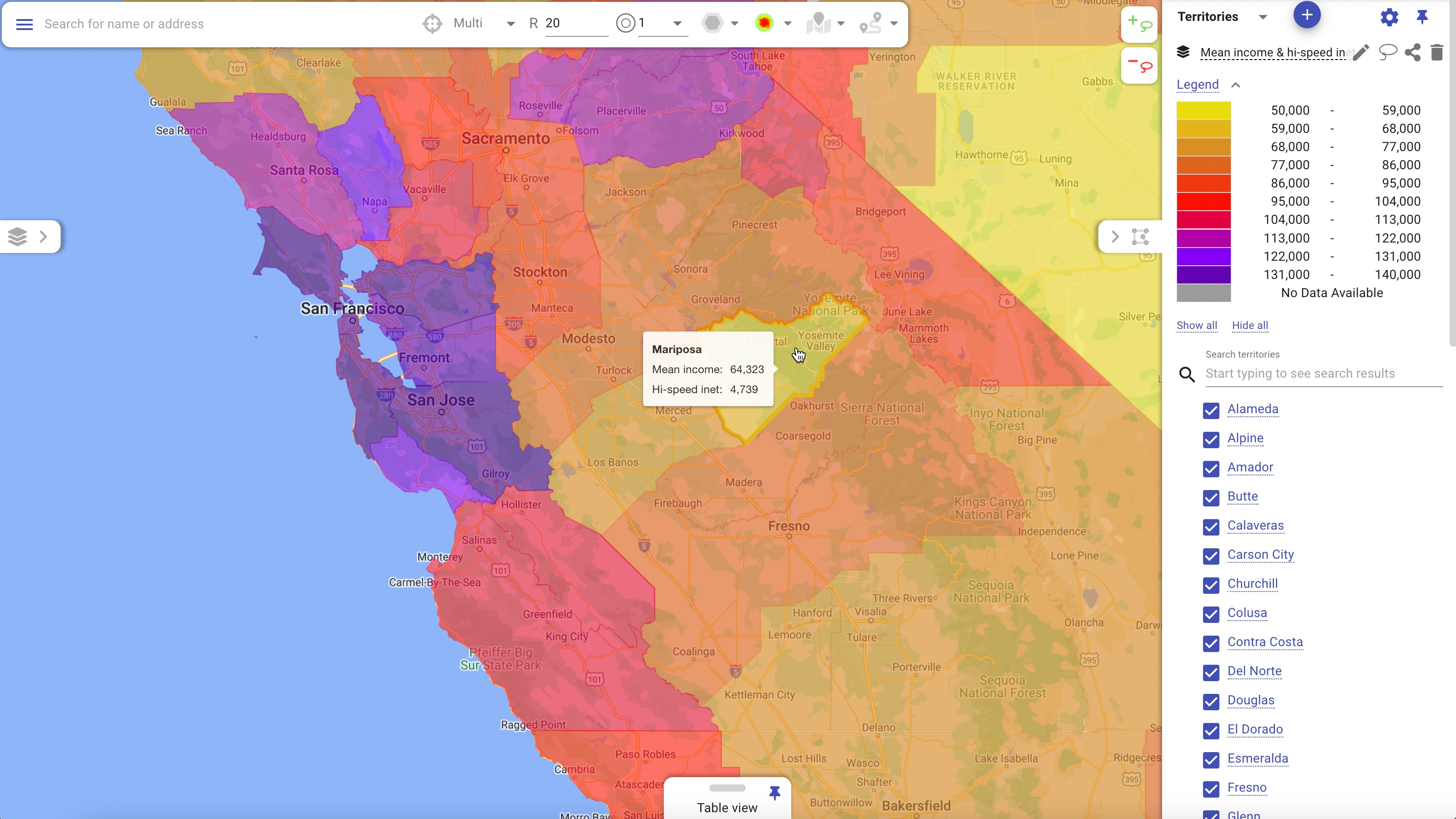Screen dimensions: 1456x819
Task: Click the green add-lasso selection icon
Action: point(1139,24)
